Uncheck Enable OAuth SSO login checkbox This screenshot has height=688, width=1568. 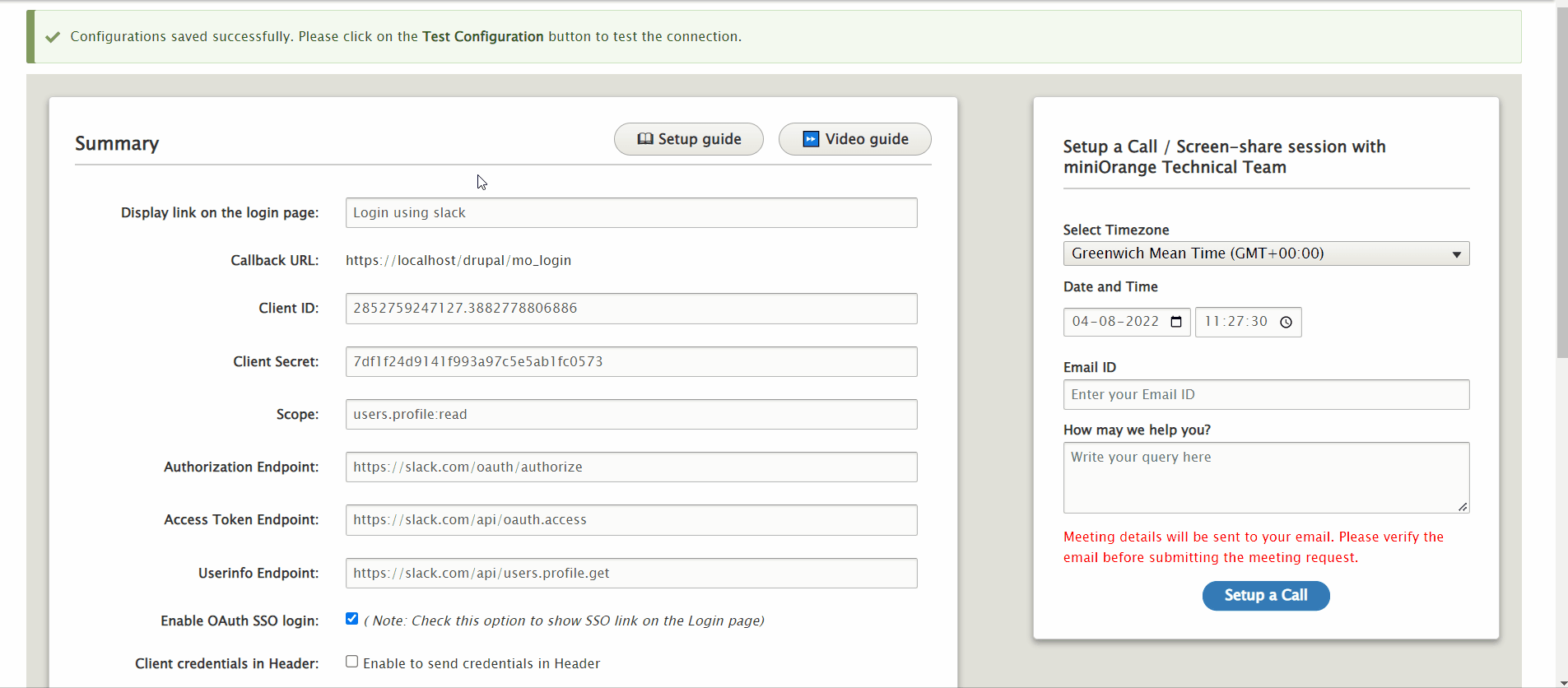tap(352, 619)
